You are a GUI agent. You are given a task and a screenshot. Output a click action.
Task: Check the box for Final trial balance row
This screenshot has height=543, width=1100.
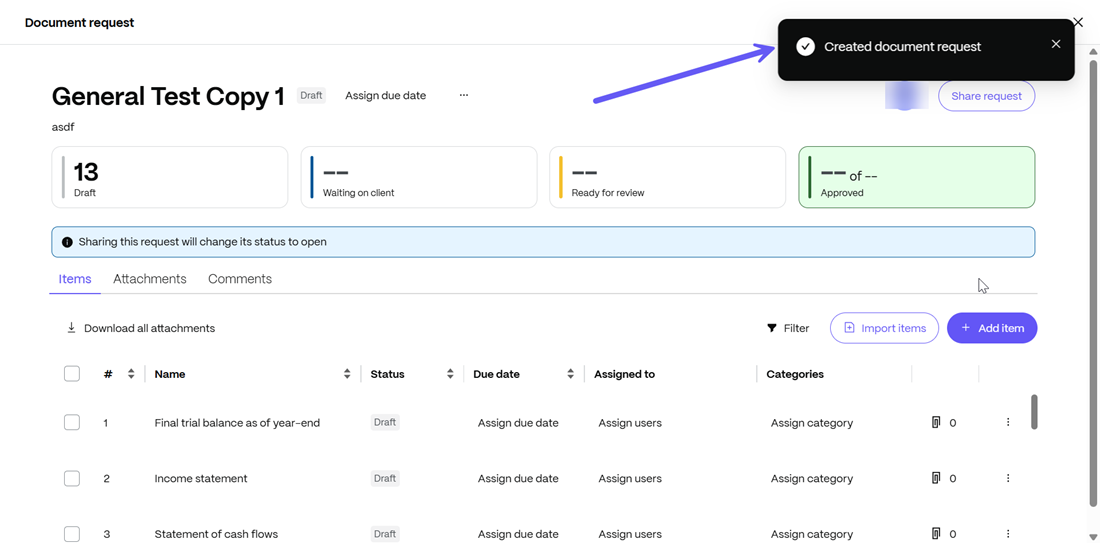72,422
